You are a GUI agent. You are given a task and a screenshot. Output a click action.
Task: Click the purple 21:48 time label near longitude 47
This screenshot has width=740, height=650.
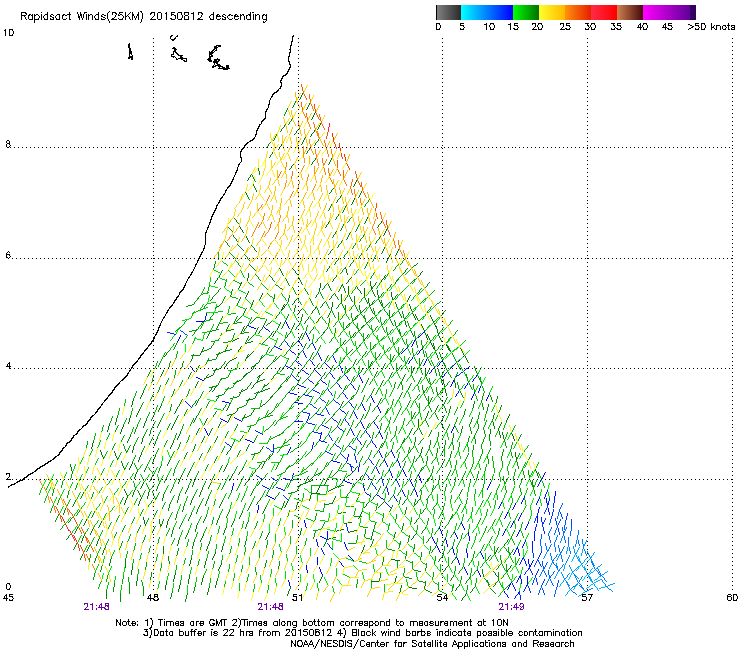[96, 607]
